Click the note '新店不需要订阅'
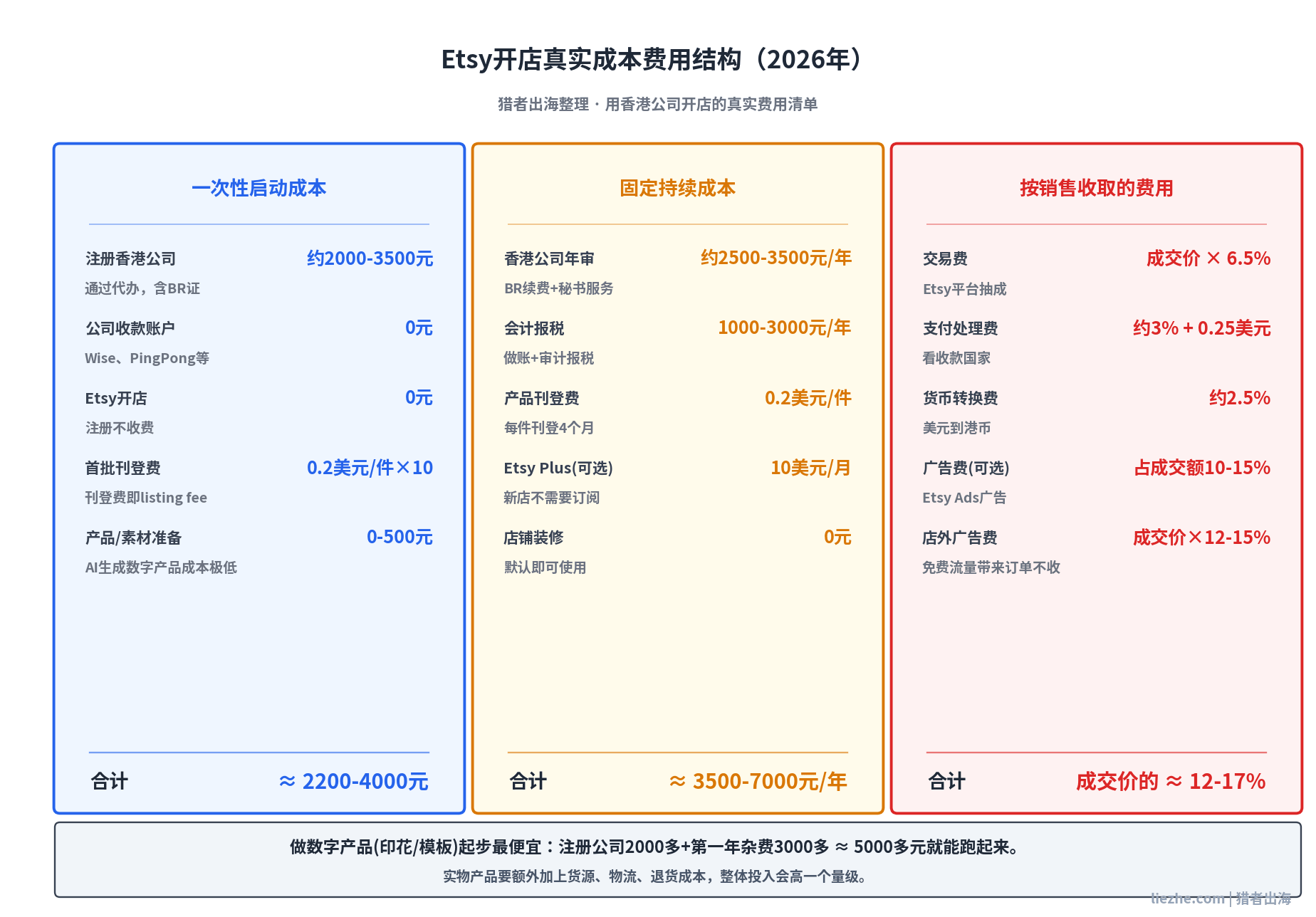The width and height of the screenshot is (1316, 917). [552, 498]
